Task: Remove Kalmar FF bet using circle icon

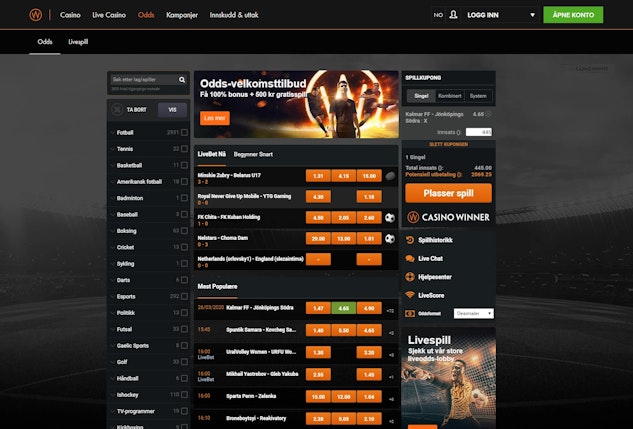Action: tap(488, 114)
